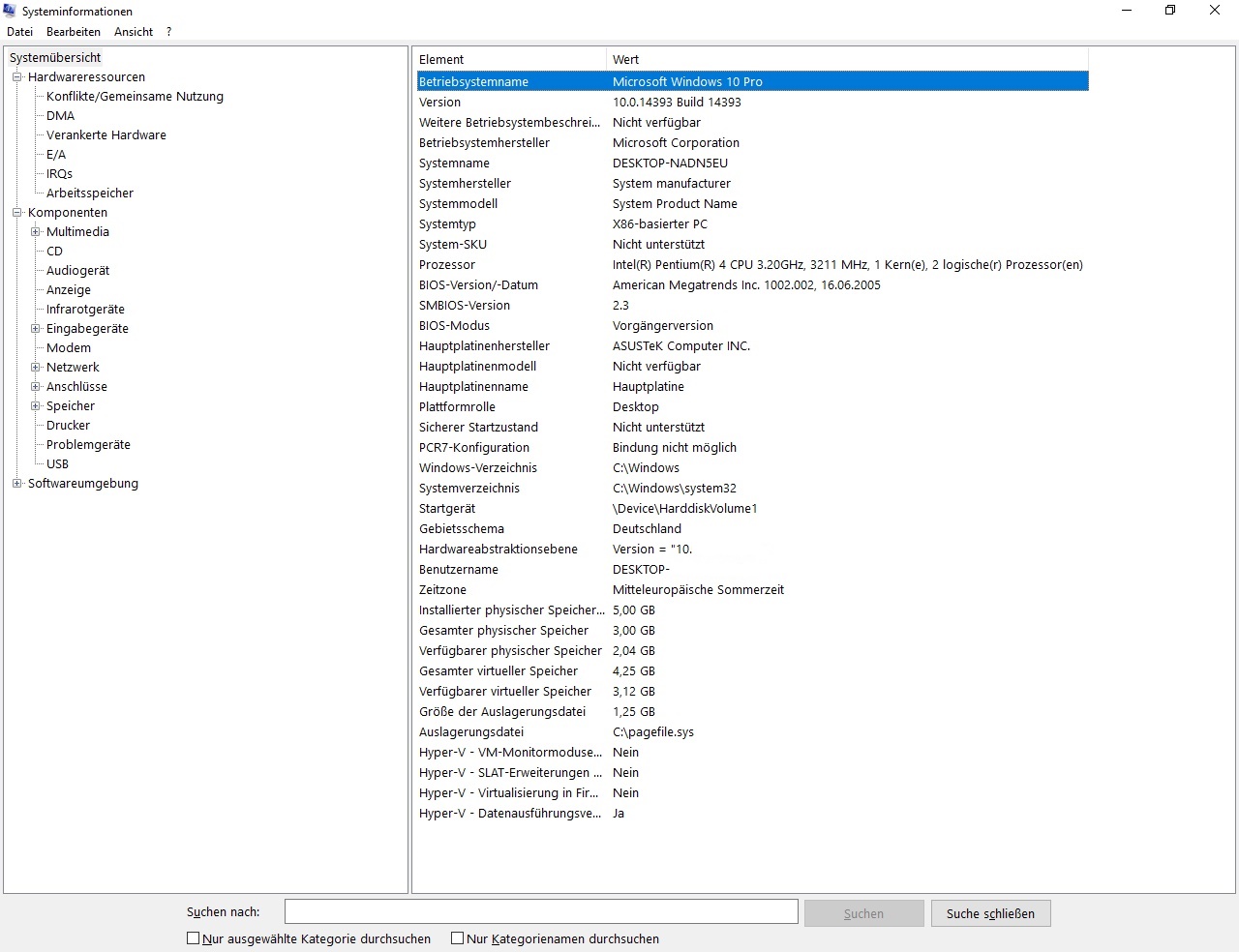Select the Windows-Verzeichnis row

click(752, 467)
